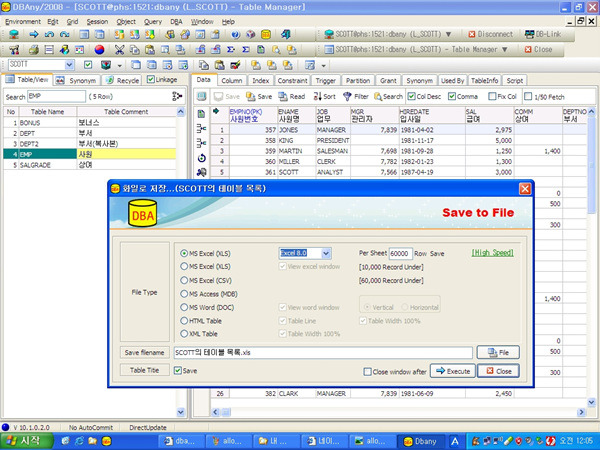
Task: Expand the Table Manager window dropdown arrow
Action: [505, 50]
